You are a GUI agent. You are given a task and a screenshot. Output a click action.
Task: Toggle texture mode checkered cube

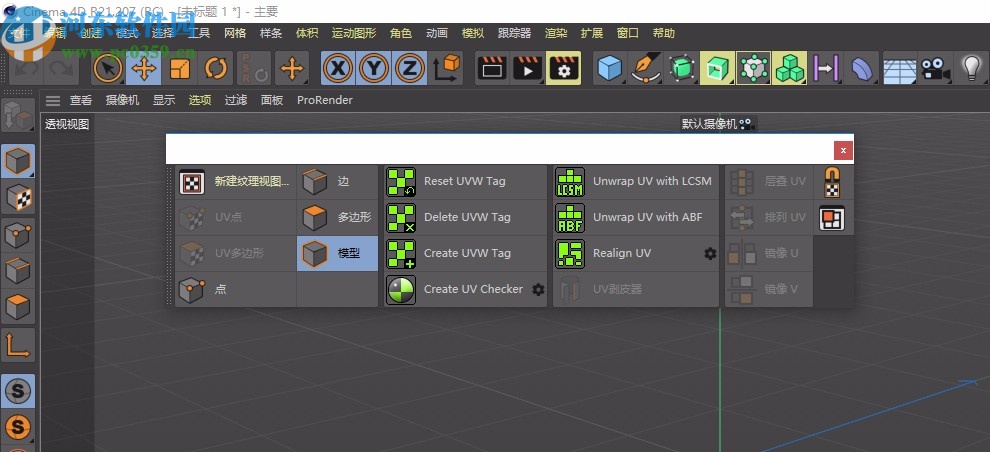[18, 198]
